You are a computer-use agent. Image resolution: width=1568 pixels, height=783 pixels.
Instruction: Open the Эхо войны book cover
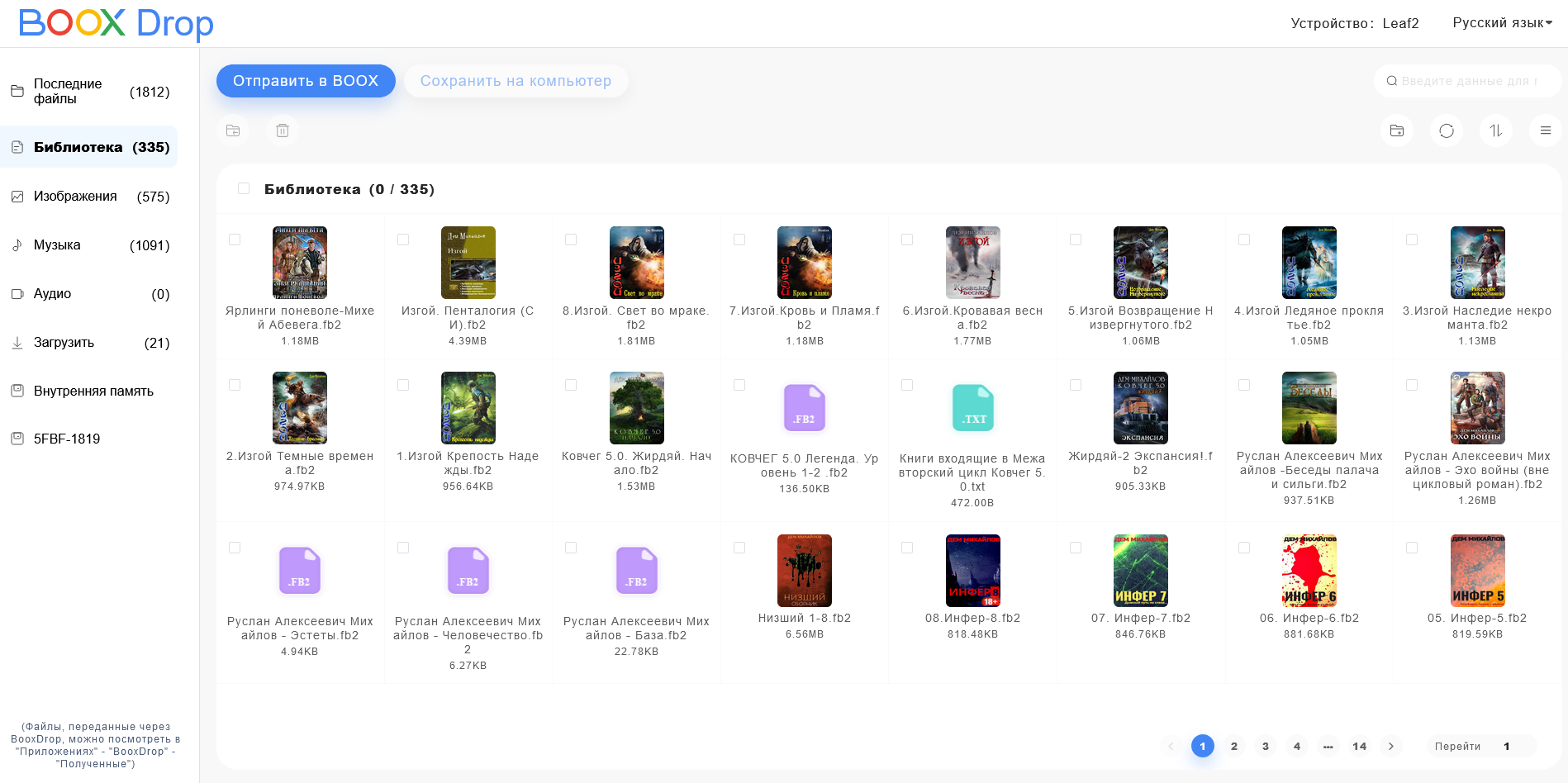[1477, 408]
